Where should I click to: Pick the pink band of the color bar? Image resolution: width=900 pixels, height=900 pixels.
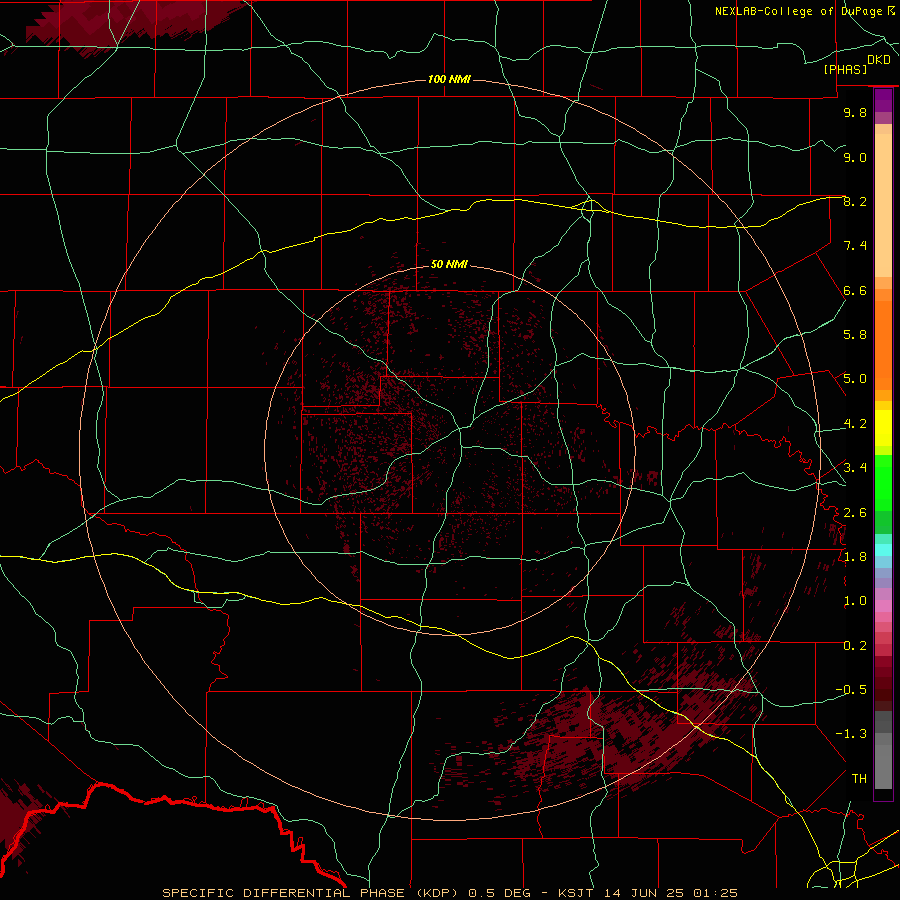(883, 606)
